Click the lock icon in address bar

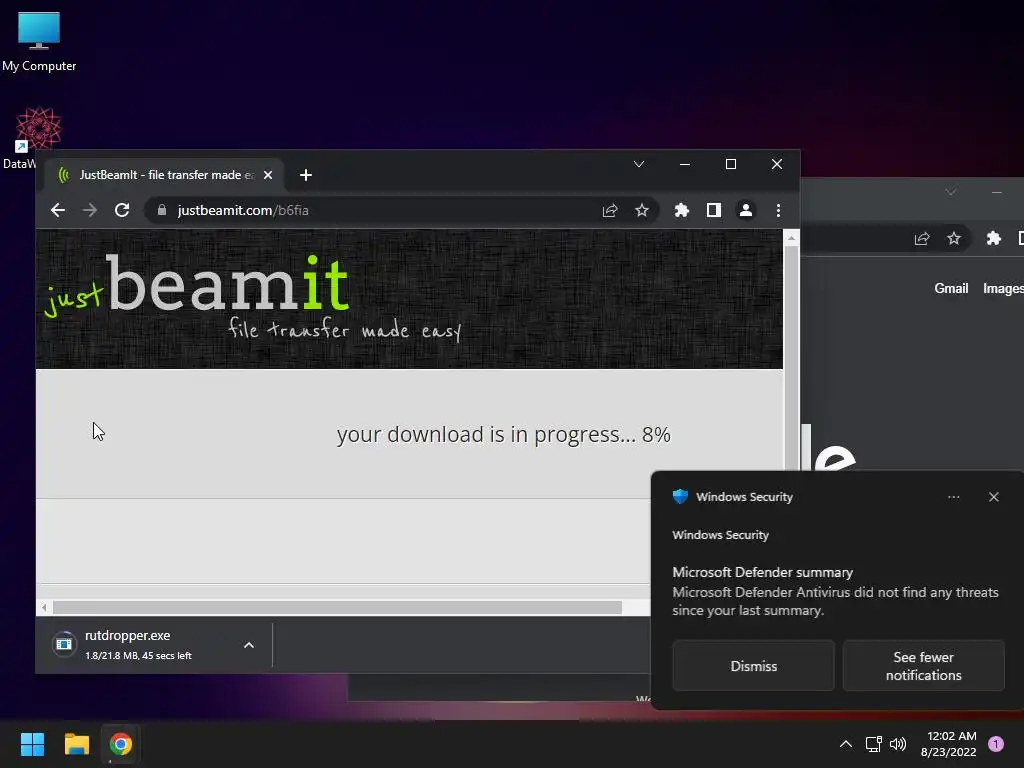point(162,210)
